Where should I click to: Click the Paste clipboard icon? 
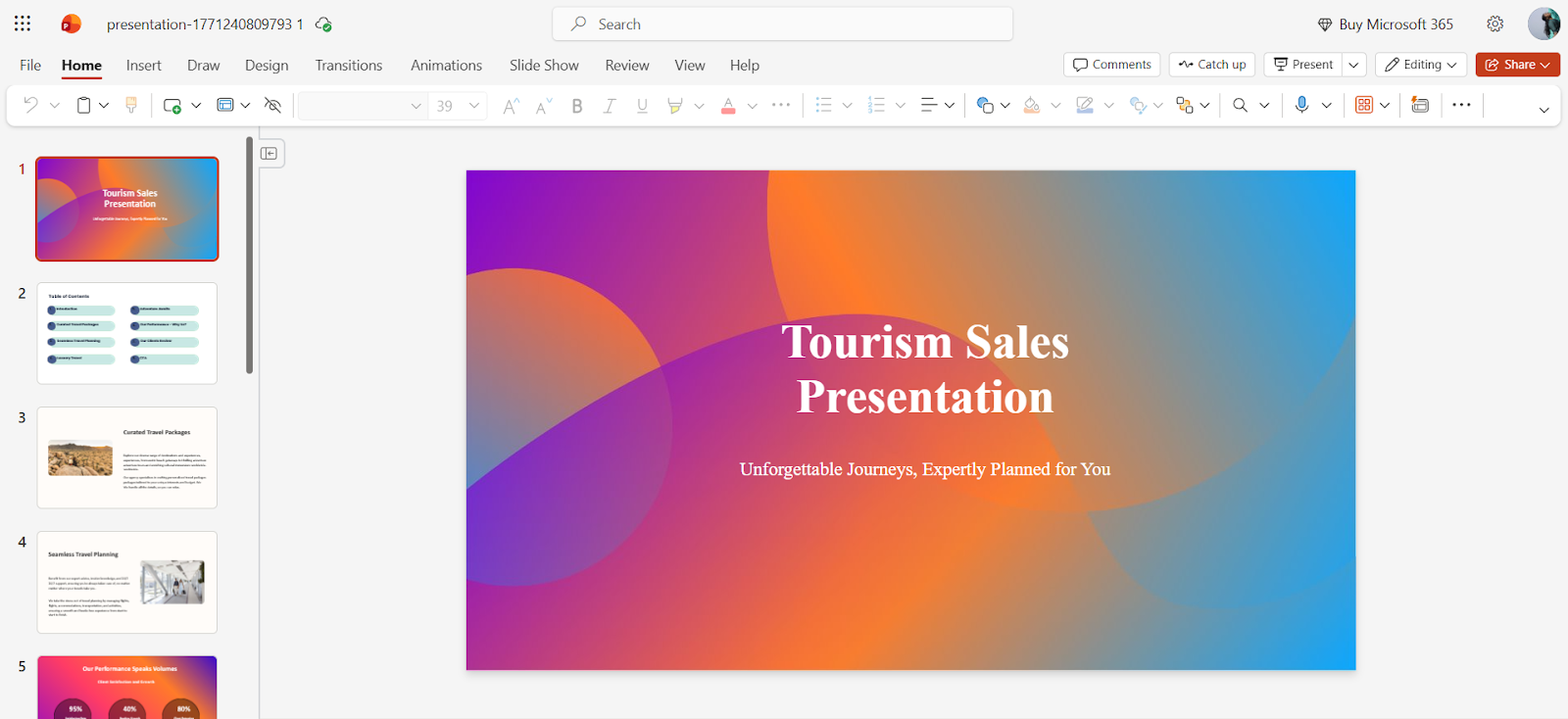(x=84, y=105)
